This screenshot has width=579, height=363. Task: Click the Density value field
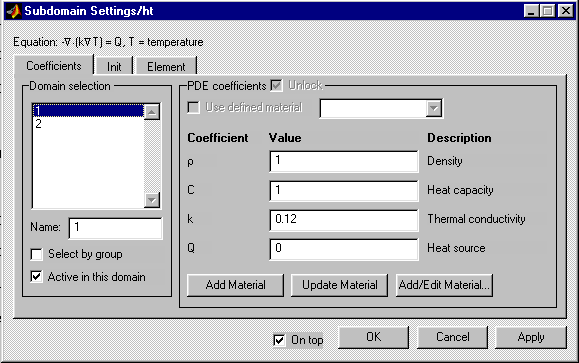[x=344, y=161]
